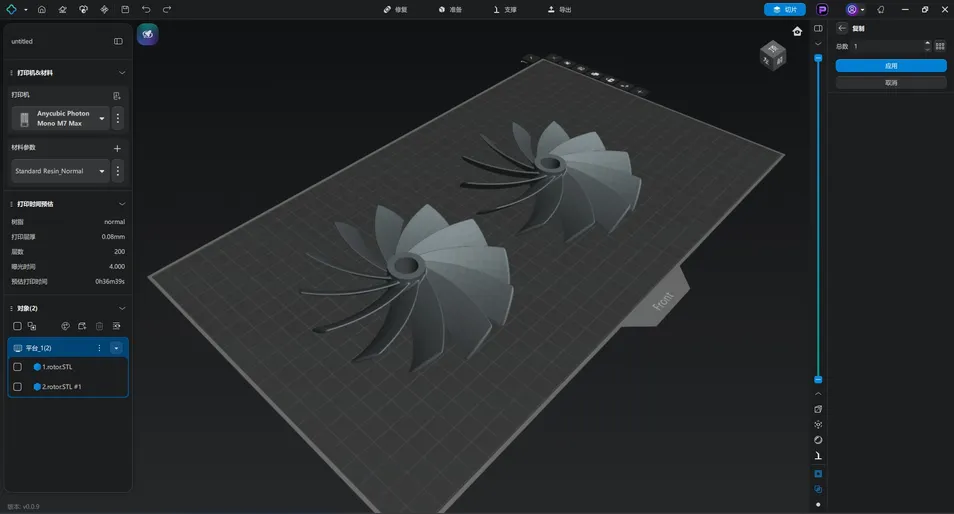Open the 修复 repair tab

click(x=395, y=10)
